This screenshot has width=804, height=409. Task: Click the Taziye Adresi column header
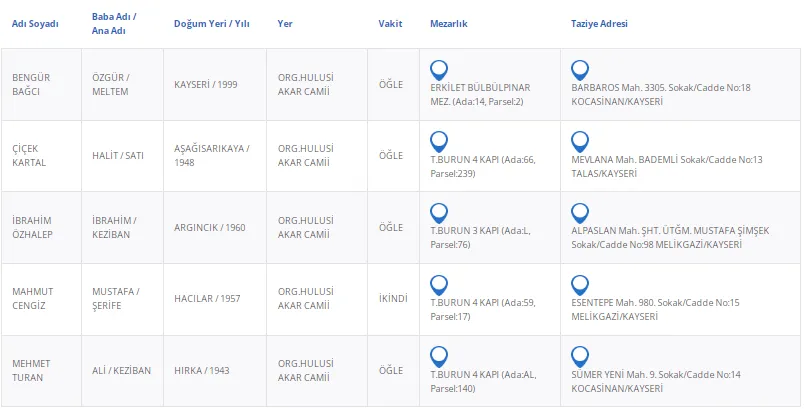click(x=599, y=23)
